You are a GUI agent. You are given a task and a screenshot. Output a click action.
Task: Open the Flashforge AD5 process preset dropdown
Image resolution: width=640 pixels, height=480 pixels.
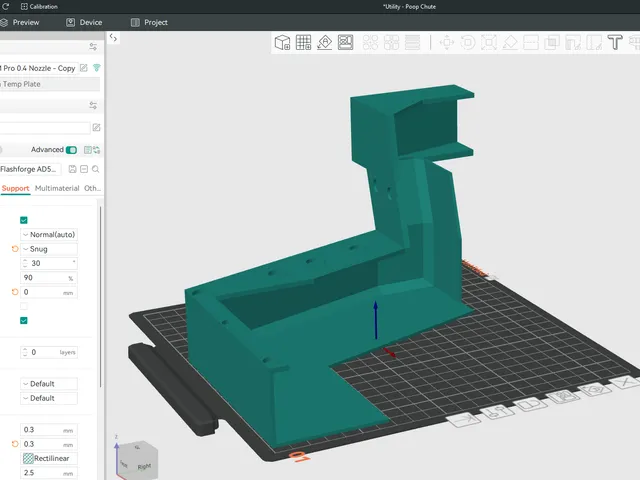tap(30, 169)
